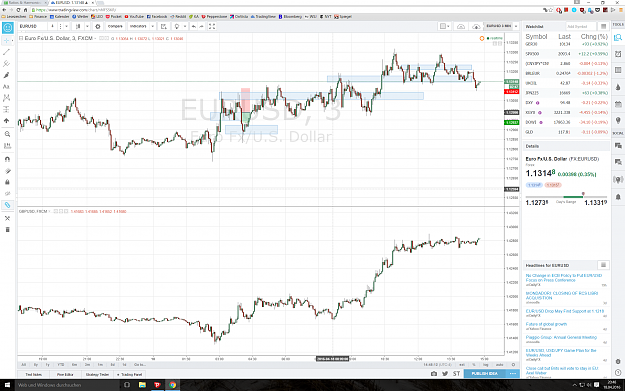Hide all drawings eye icon

coord(7,194)
